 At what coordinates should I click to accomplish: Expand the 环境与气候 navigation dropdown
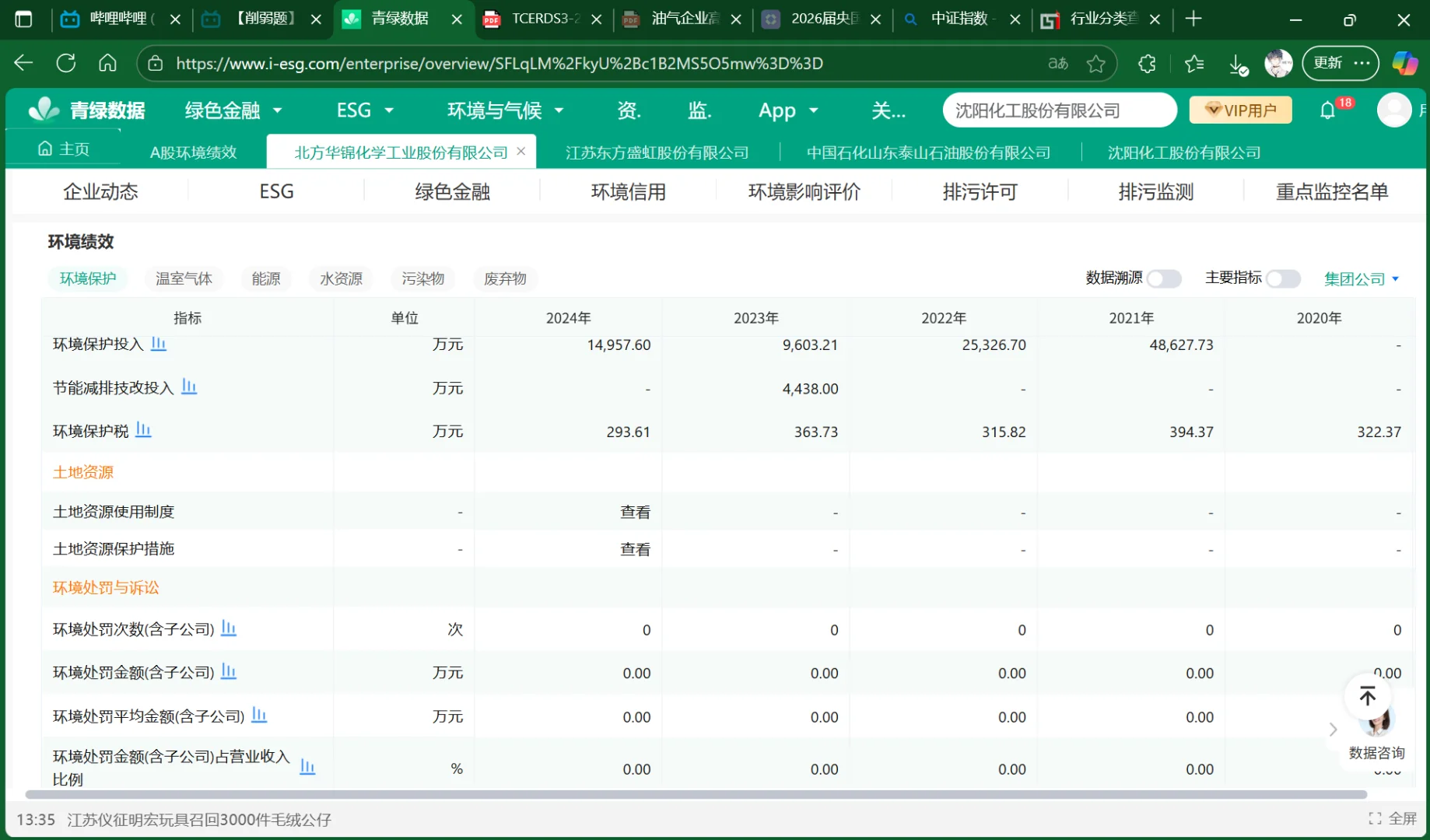tap(505, 110)
